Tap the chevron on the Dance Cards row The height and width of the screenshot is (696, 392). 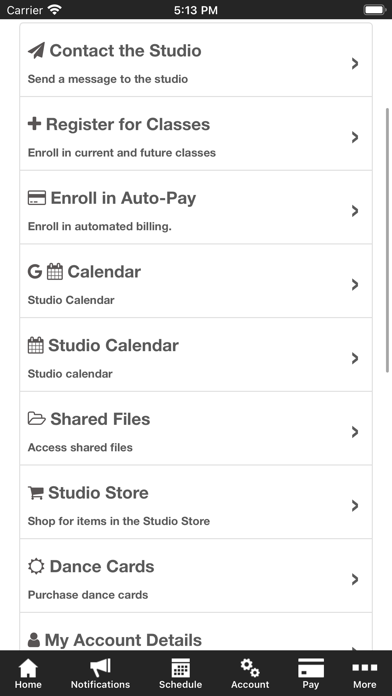click(x=355, y=579)
